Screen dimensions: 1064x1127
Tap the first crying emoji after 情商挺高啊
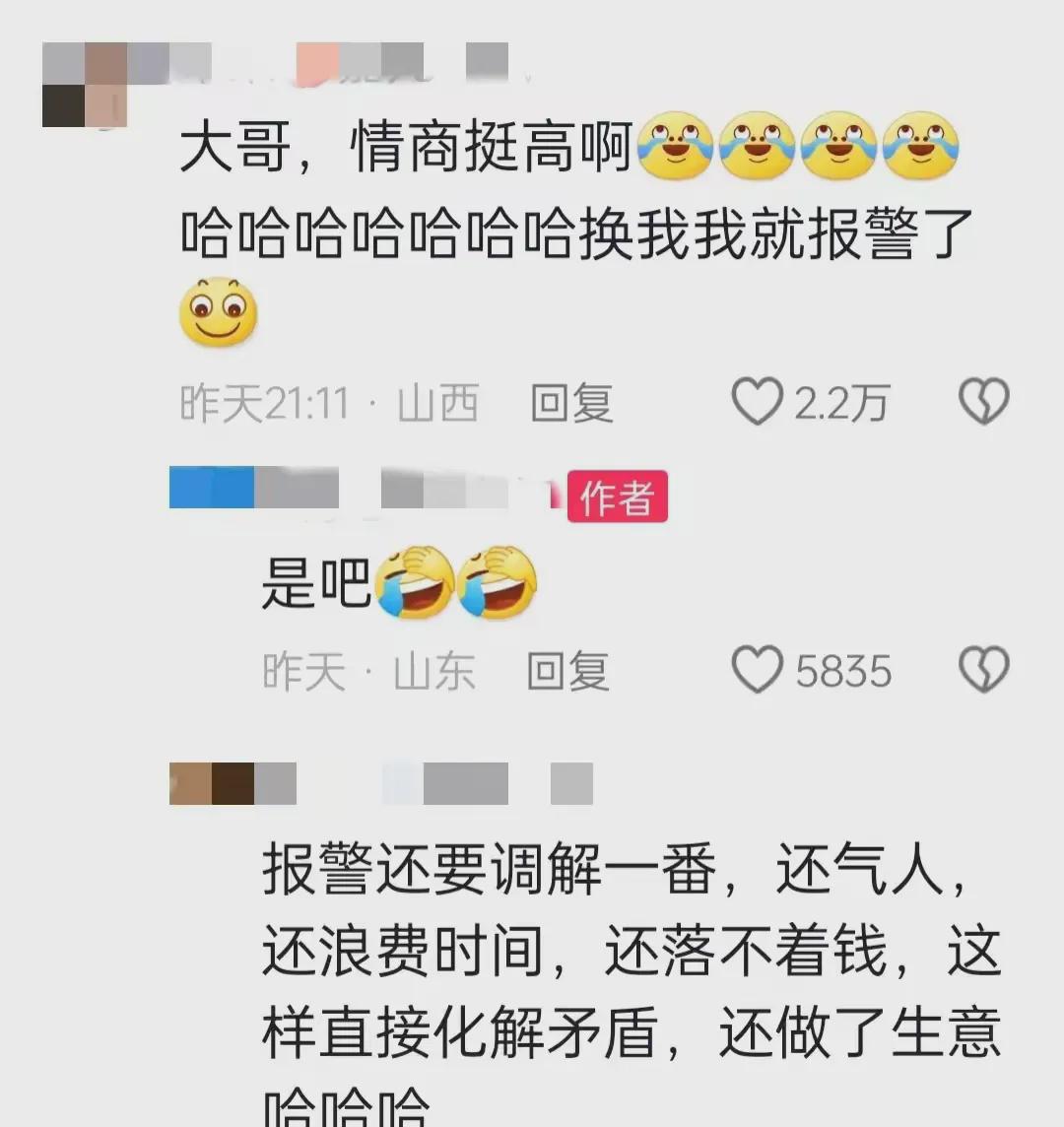674,145
